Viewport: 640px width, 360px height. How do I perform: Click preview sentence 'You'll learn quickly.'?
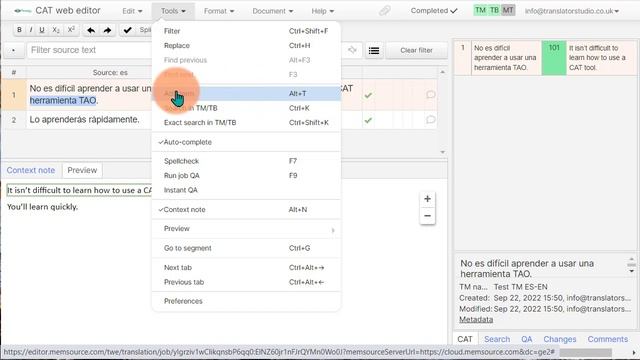[42, 207]
